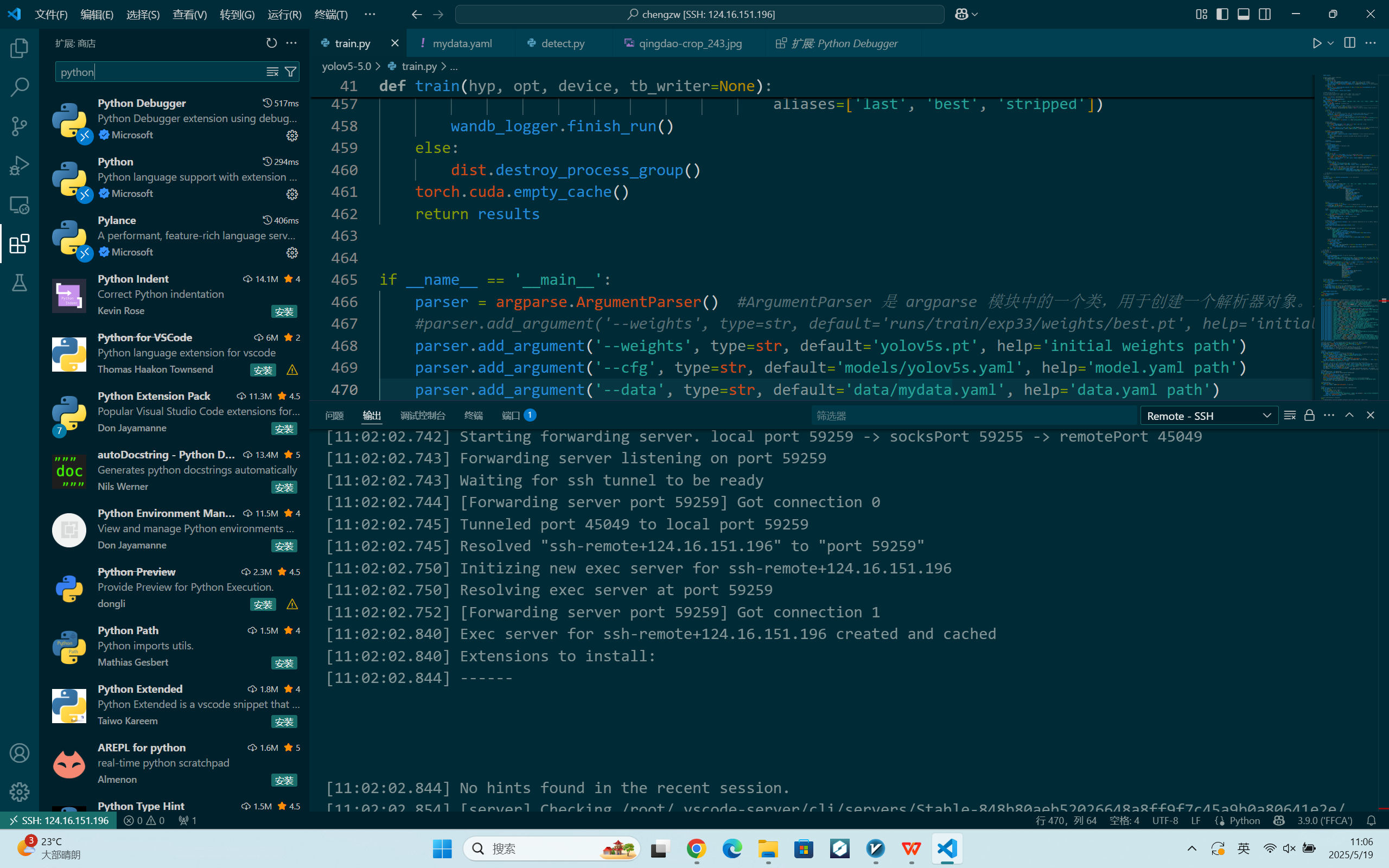The height and width of the screenshot is (868, 1389).
Task: Open SSH remote indicator in status bar
Action: 59,820
